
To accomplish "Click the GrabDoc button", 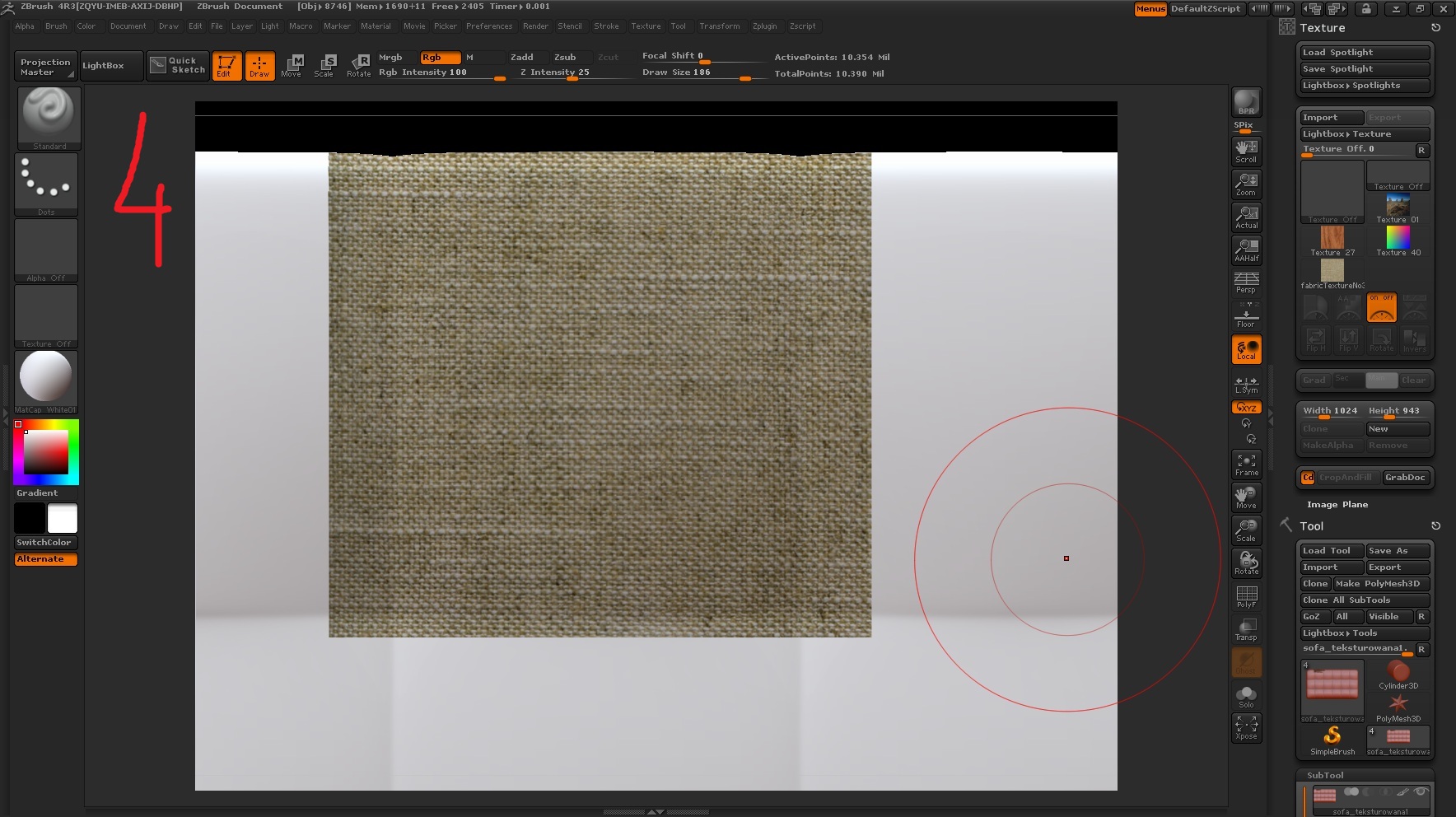I will (1405, 478).
